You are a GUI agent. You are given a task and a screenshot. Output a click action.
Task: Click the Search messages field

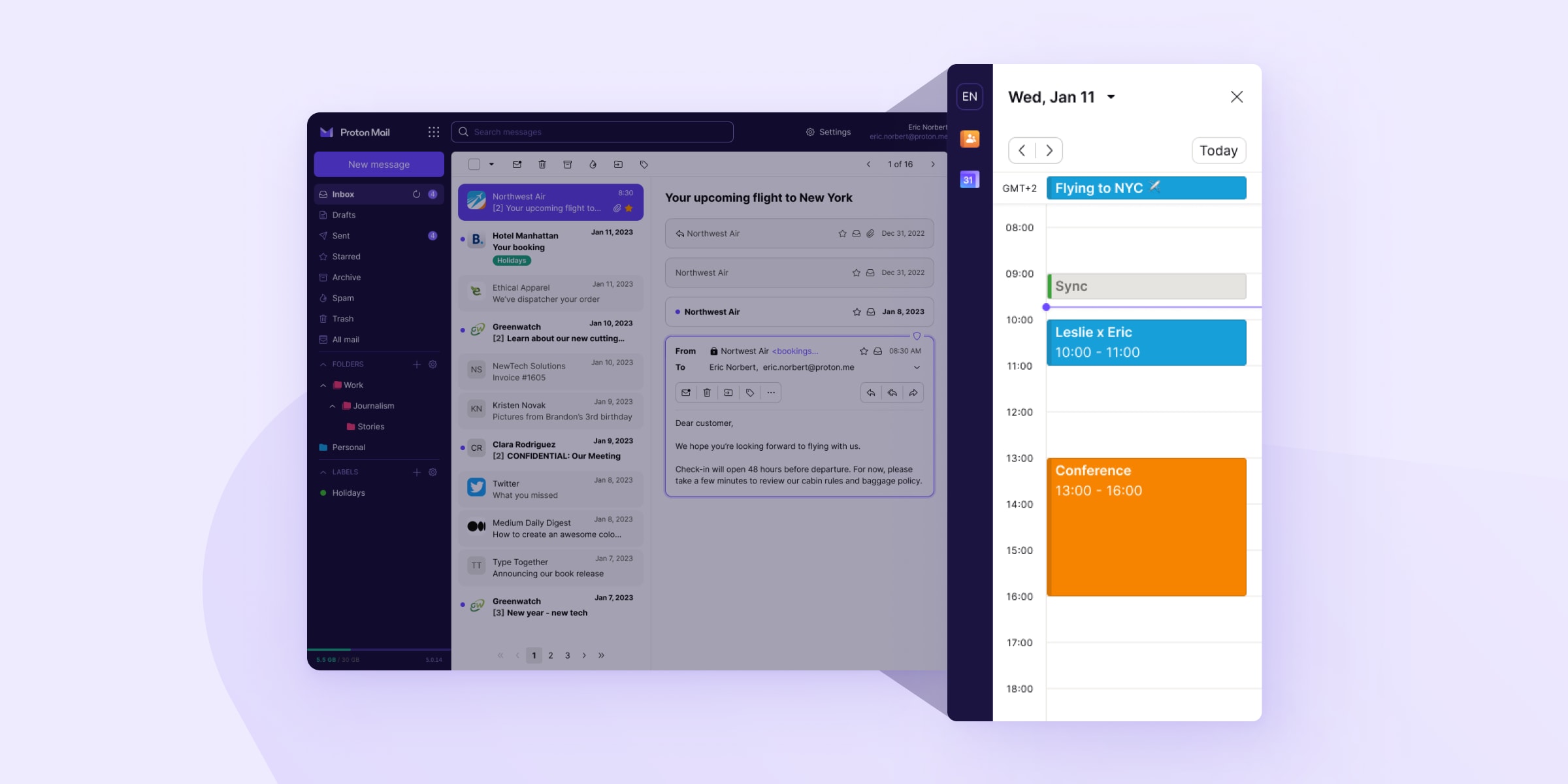[592, 132]
